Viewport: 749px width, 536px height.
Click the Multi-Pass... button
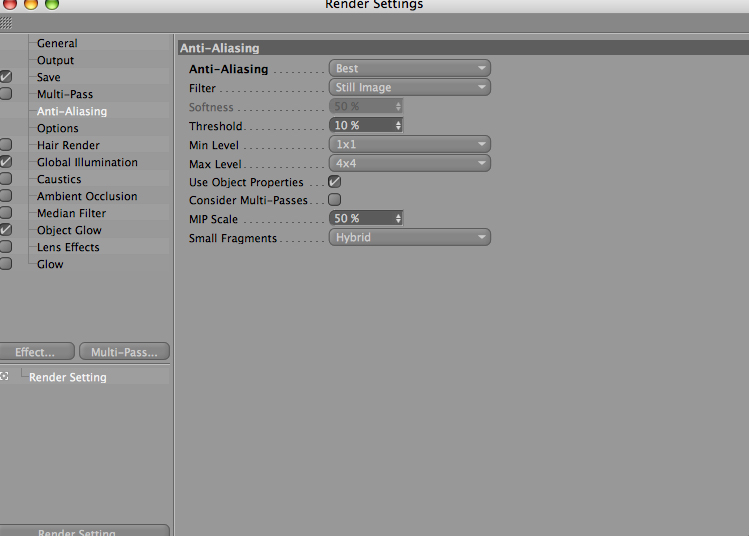[x=124, y=352]
